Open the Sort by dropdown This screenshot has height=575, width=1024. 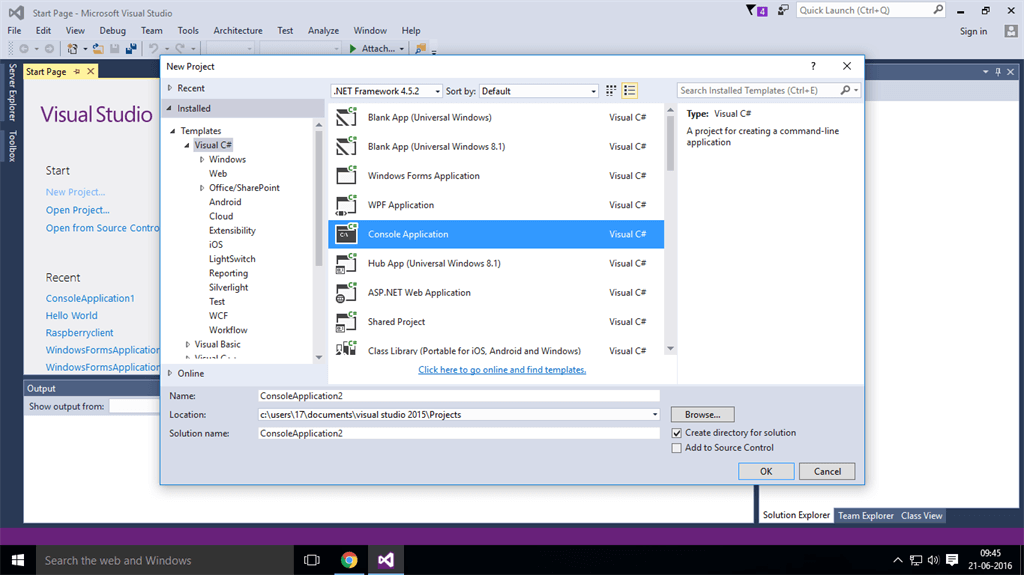pyautogui.click(x=537, y=91)
